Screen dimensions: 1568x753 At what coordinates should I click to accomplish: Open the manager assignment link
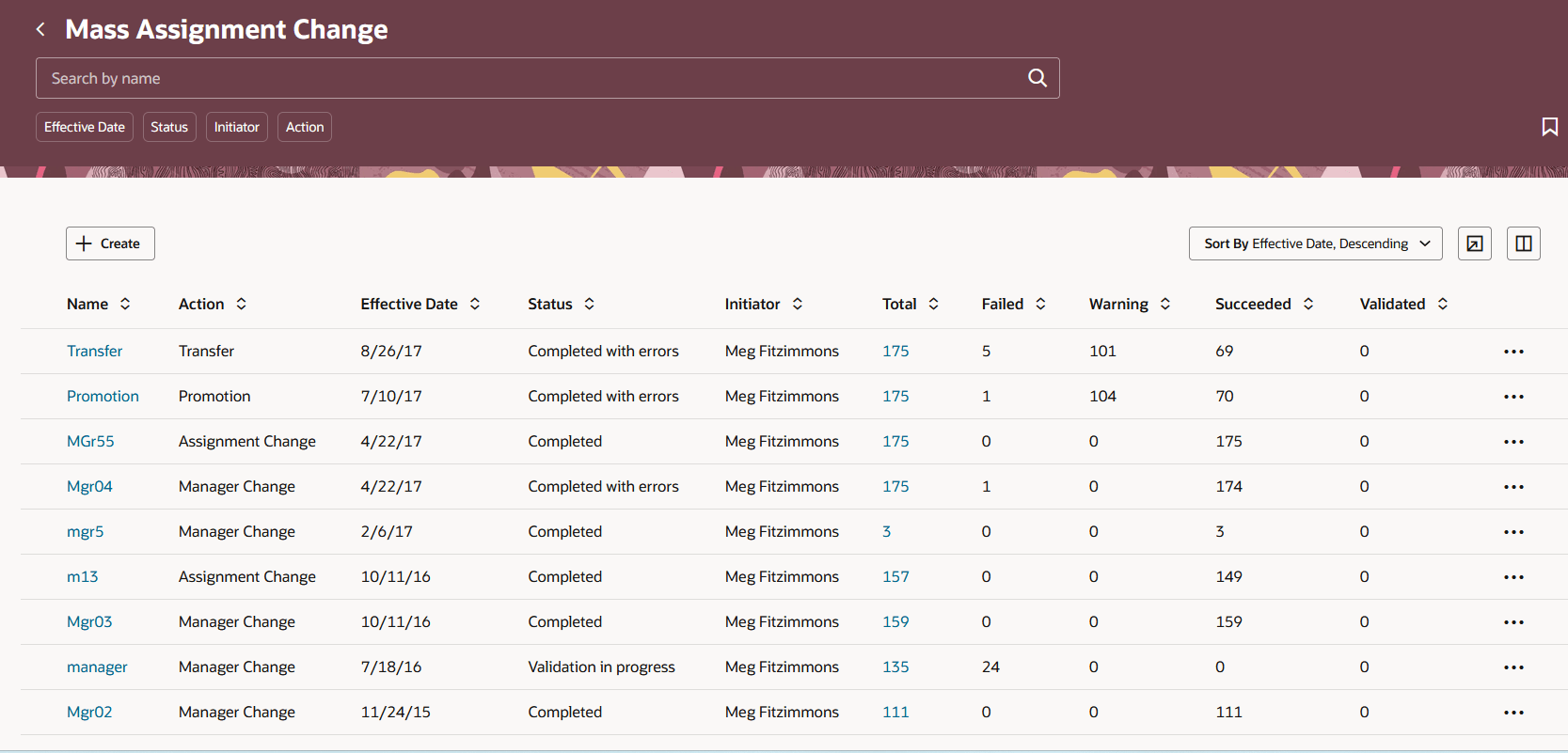(97, 667)
